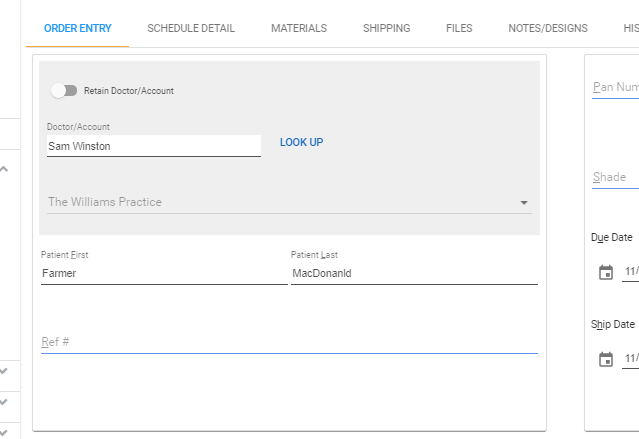
Task: Click the Ship Date text input
Action: pos(631,359)
